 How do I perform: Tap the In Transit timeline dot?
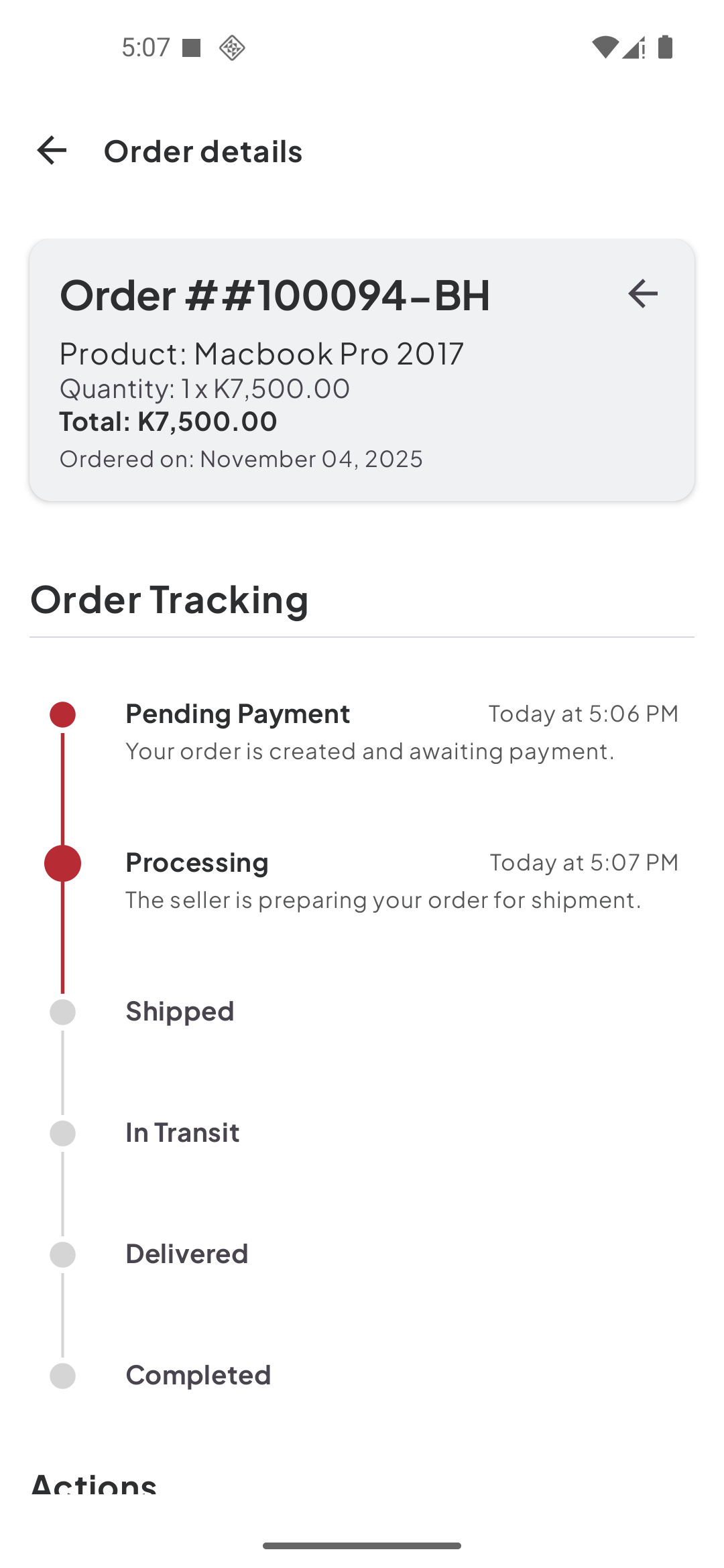(62, 1133)
